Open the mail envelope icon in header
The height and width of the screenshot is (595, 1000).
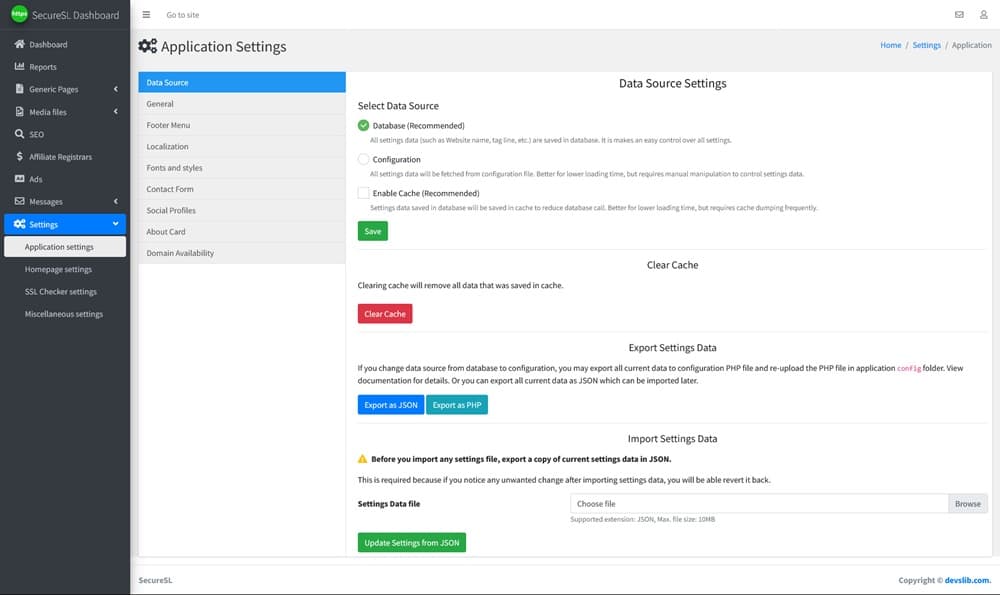click(x=960, y=15)
